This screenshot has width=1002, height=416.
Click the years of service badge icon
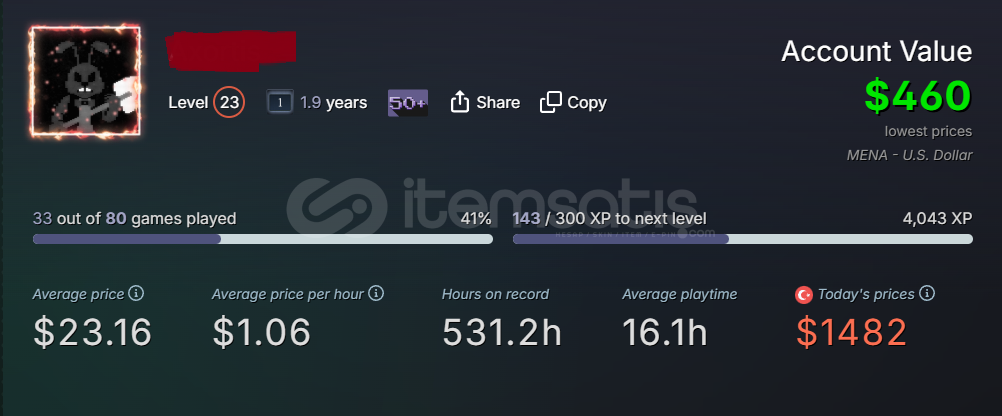(280, 102)
